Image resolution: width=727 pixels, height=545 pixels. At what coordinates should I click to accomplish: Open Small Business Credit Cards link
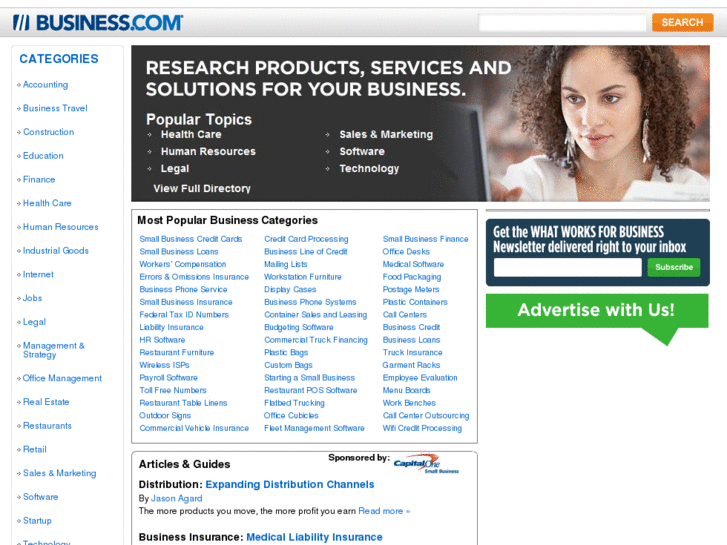[x=191, y=239]
